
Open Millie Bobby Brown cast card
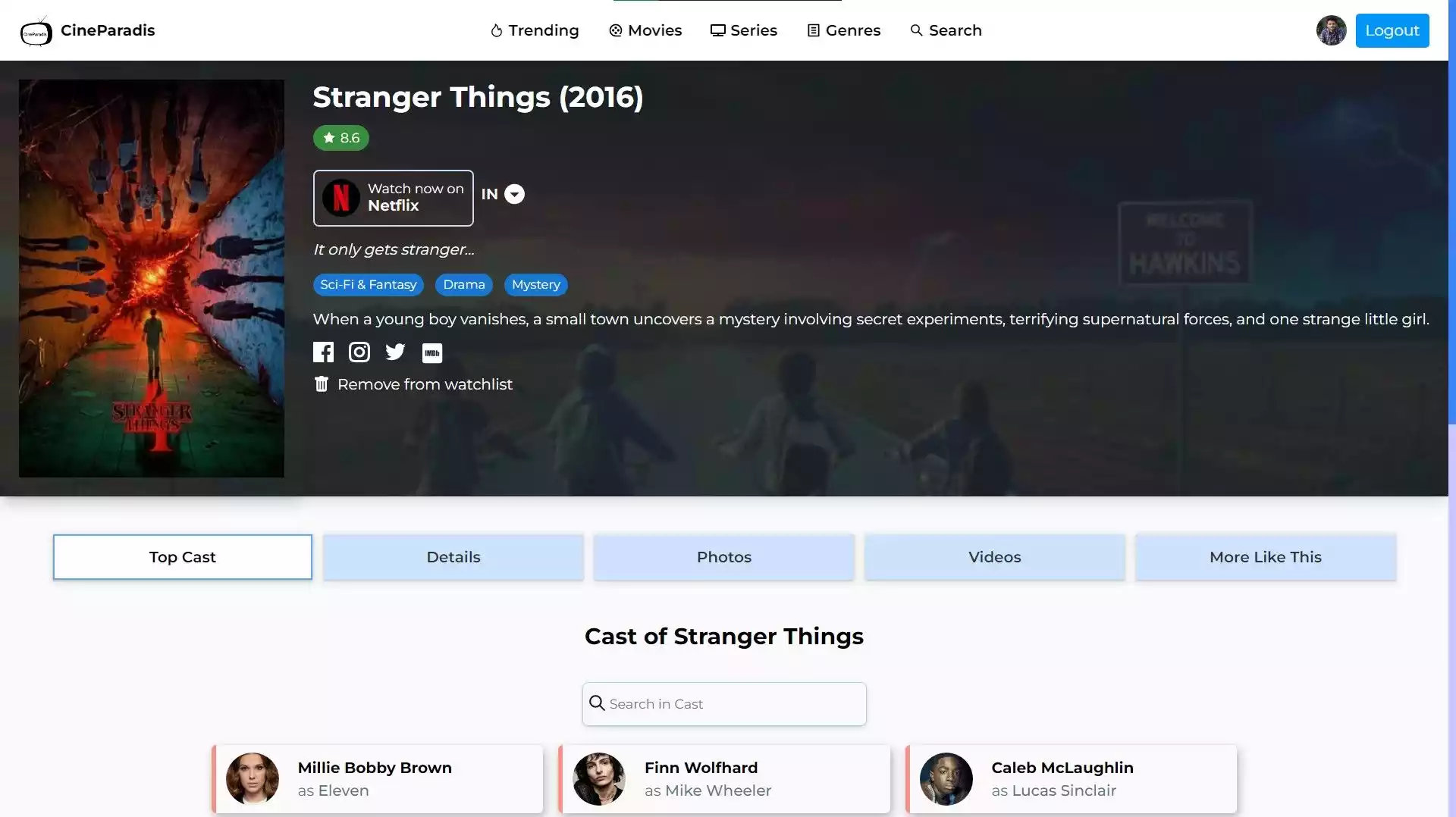(x=378, y=779)
